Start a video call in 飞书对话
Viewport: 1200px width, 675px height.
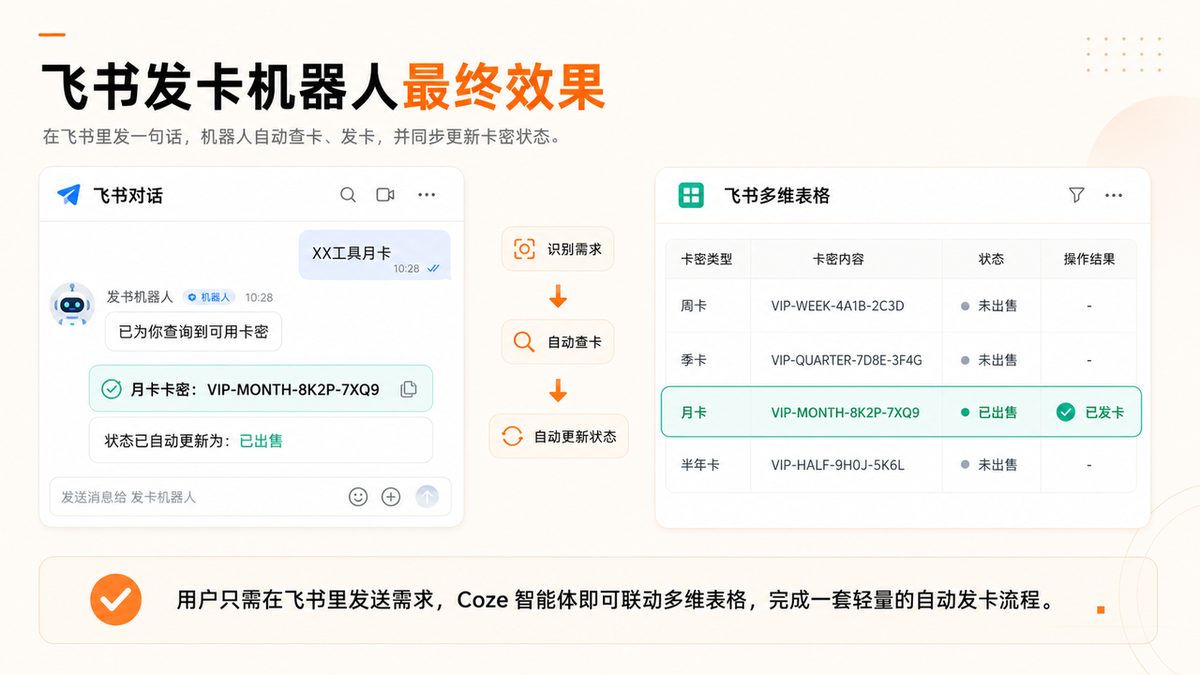(385, 195)
